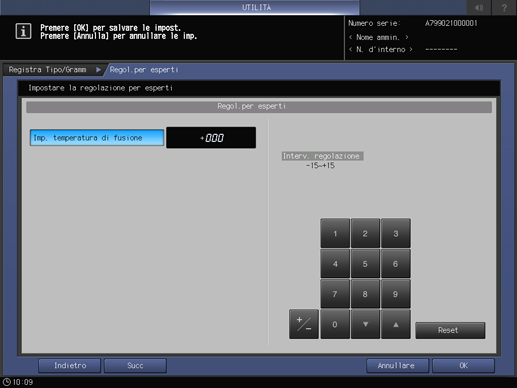This screenshot has height=388, width=517.
Task: Tap keypad digit 3
Action: click(396, 233)
